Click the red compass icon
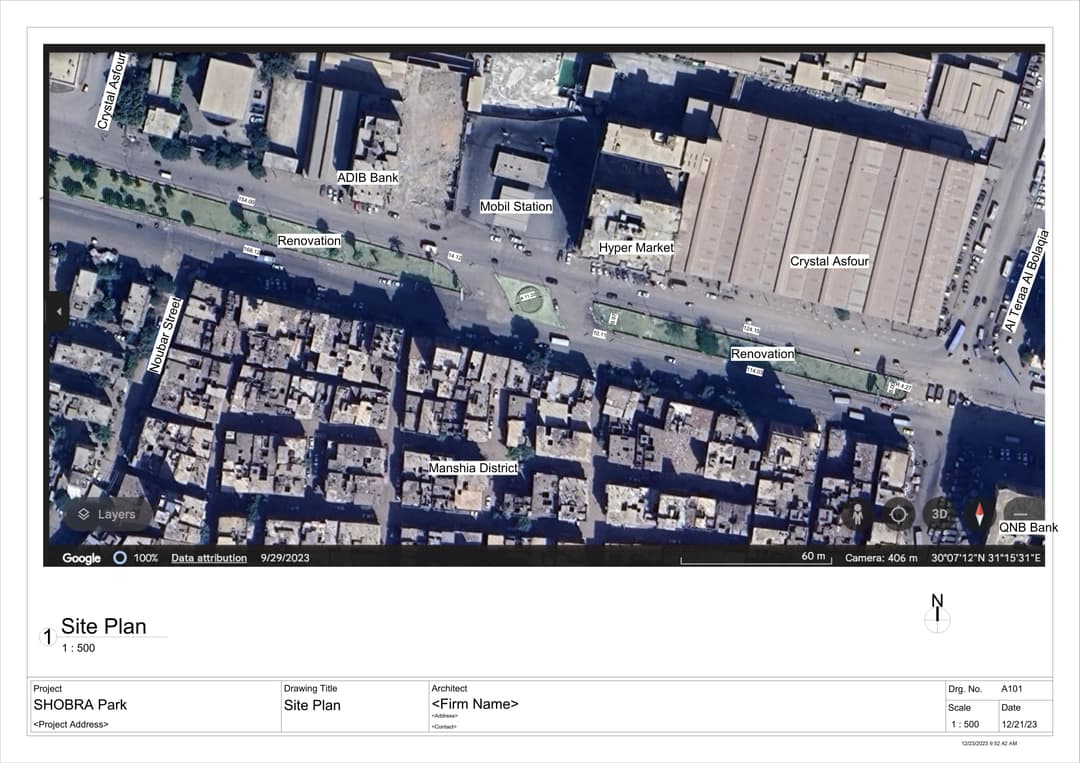This screenshot has height=763, width=1080. [x=979, y=515]
